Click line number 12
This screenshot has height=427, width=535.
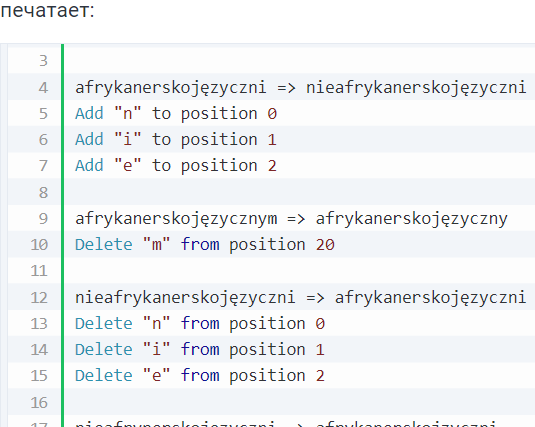[39, 298]
